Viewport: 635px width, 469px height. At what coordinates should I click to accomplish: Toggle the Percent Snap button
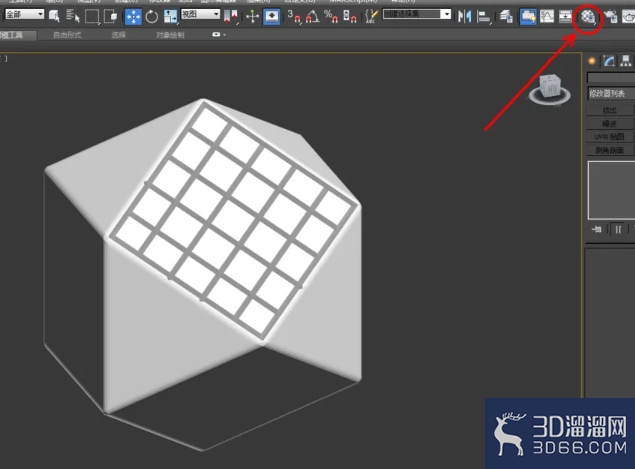point(331,17)
